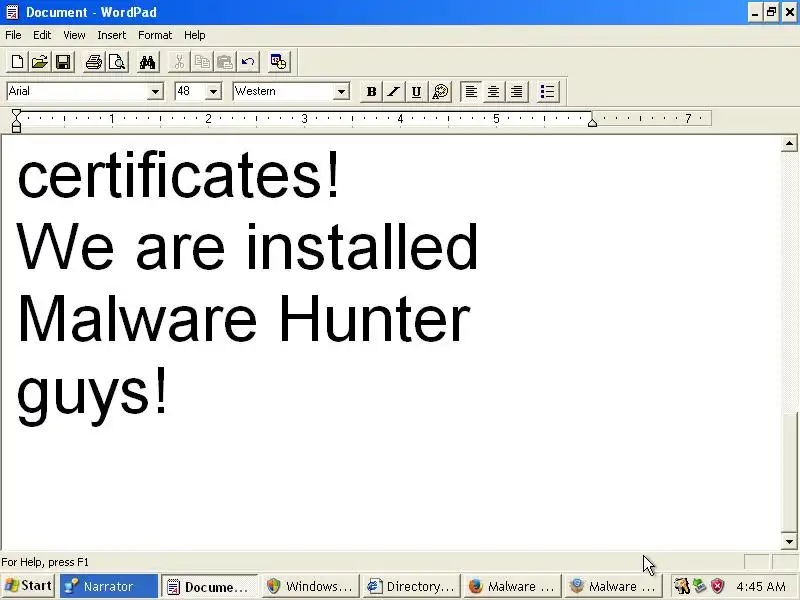Switch to Document WordPad taskbar button

[x=210, y=586]
